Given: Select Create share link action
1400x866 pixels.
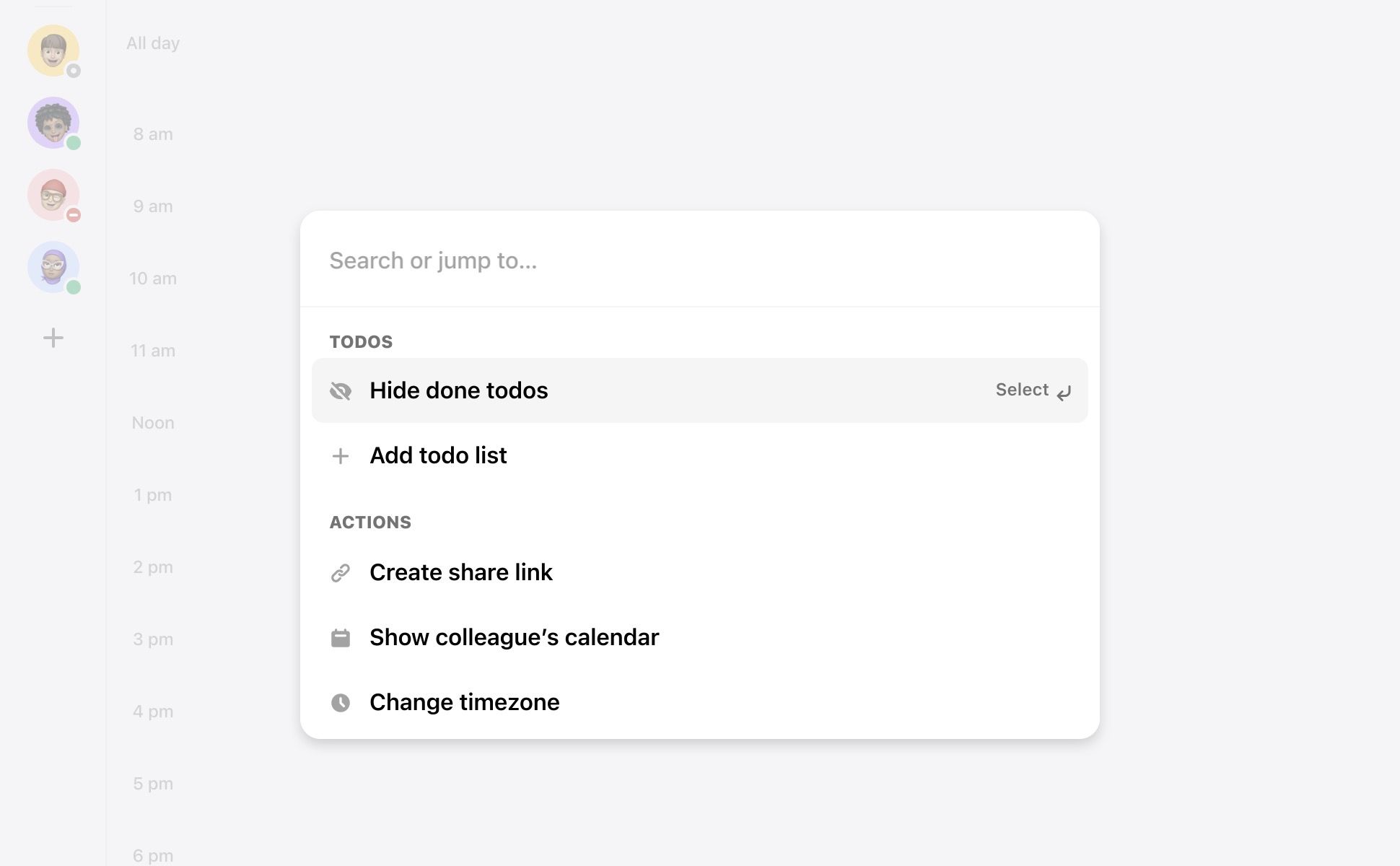Looking at the screenshot, I should [460, 572].
